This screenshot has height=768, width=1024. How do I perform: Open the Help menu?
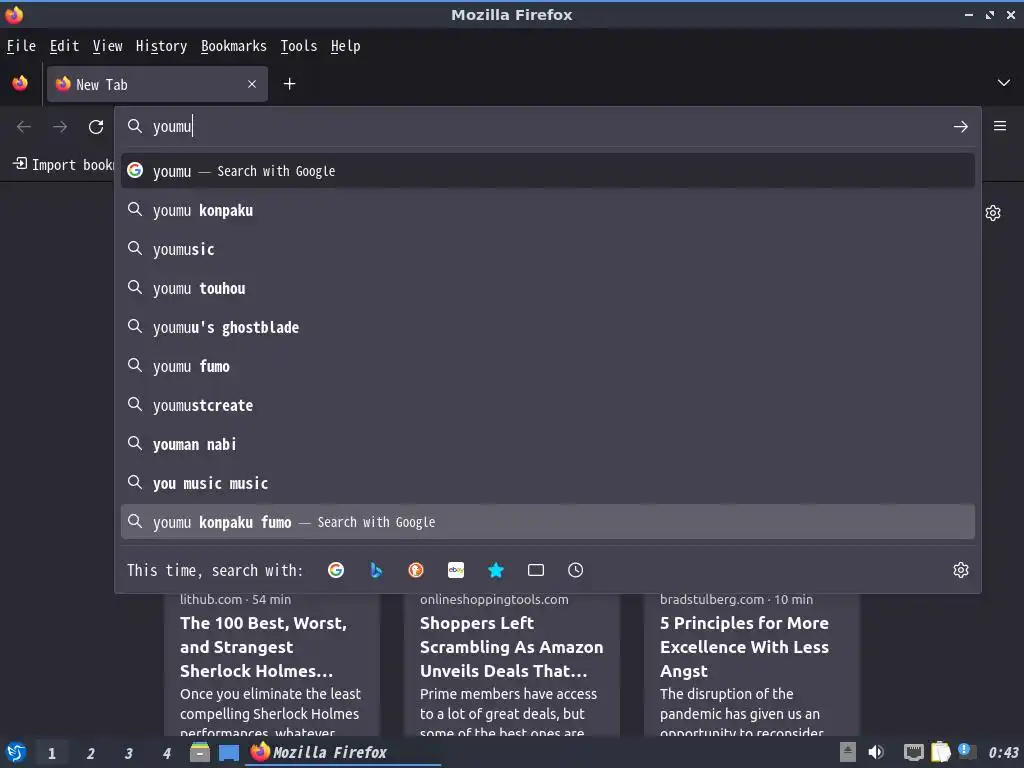(x=345, y=46)
